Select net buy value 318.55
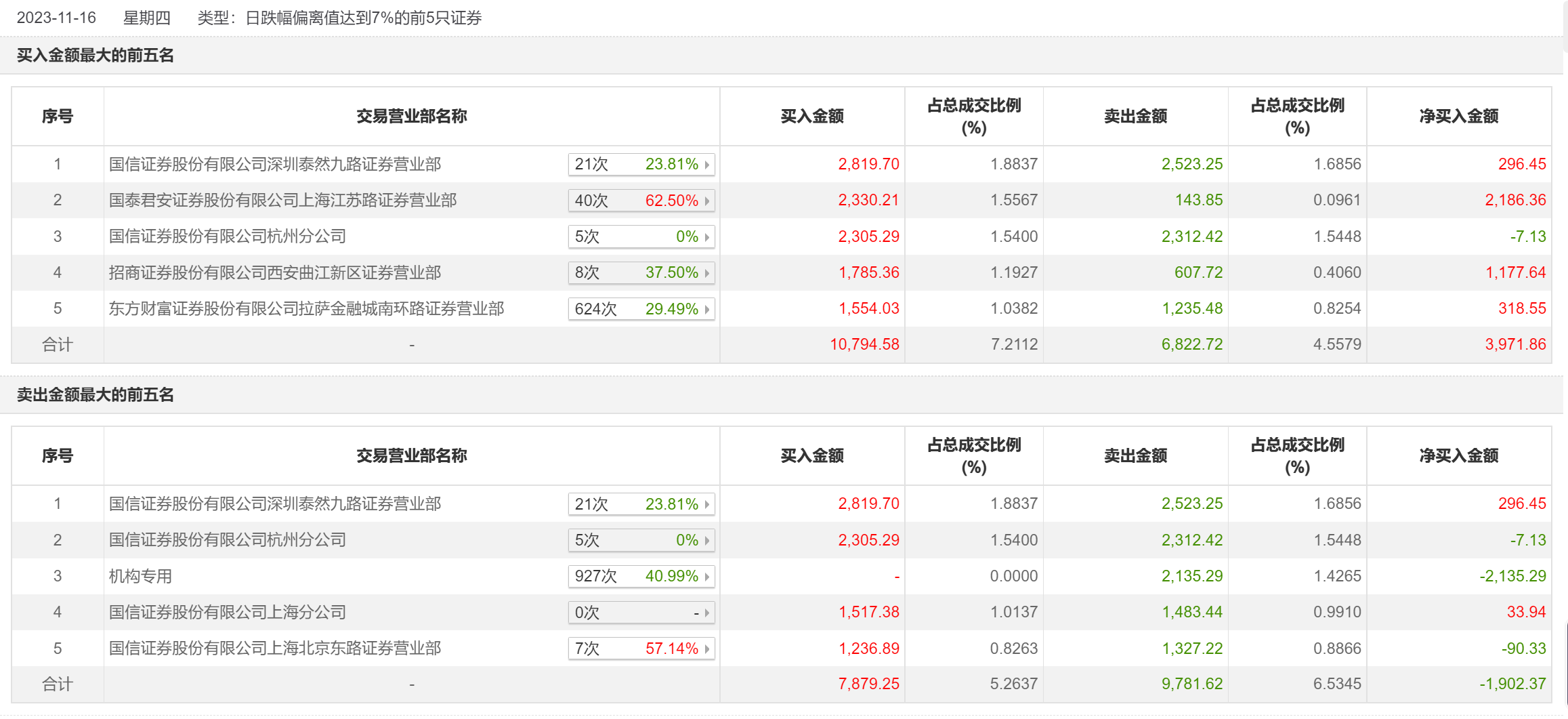This screenshot has width=1568, height=719. [1522, 309]
